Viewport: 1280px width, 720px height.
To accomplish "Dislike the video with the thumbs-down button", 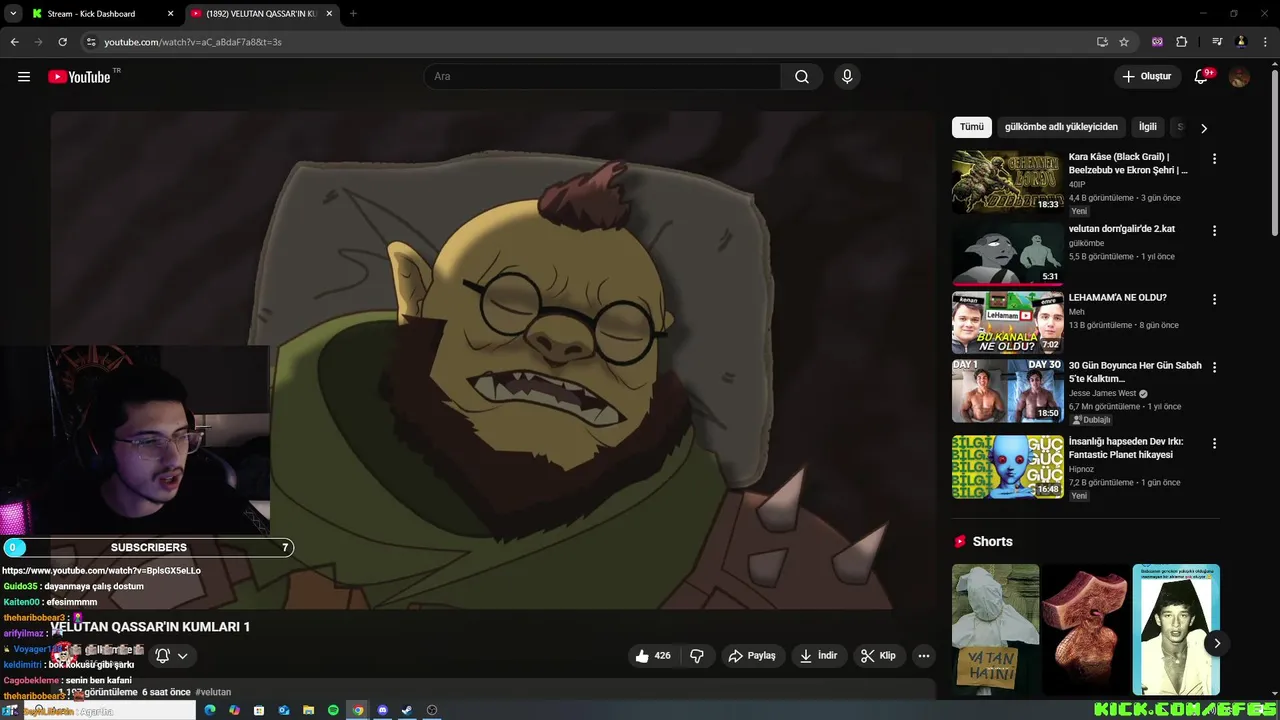I will pyautogui.click(x=697, y=656).
